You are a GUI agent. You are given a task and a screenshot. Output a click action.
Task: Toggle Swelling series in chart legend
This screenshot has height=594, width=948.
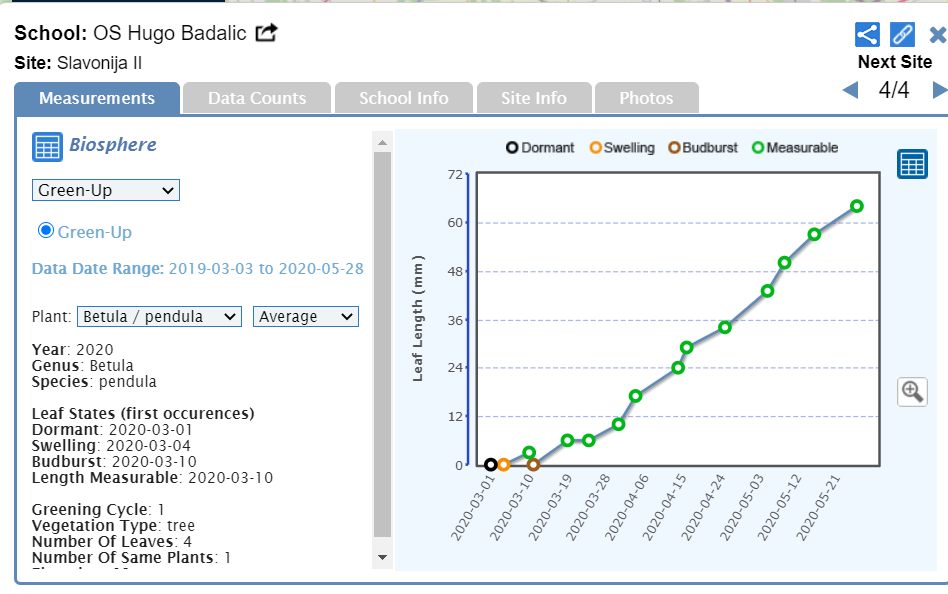click(622, 148)
